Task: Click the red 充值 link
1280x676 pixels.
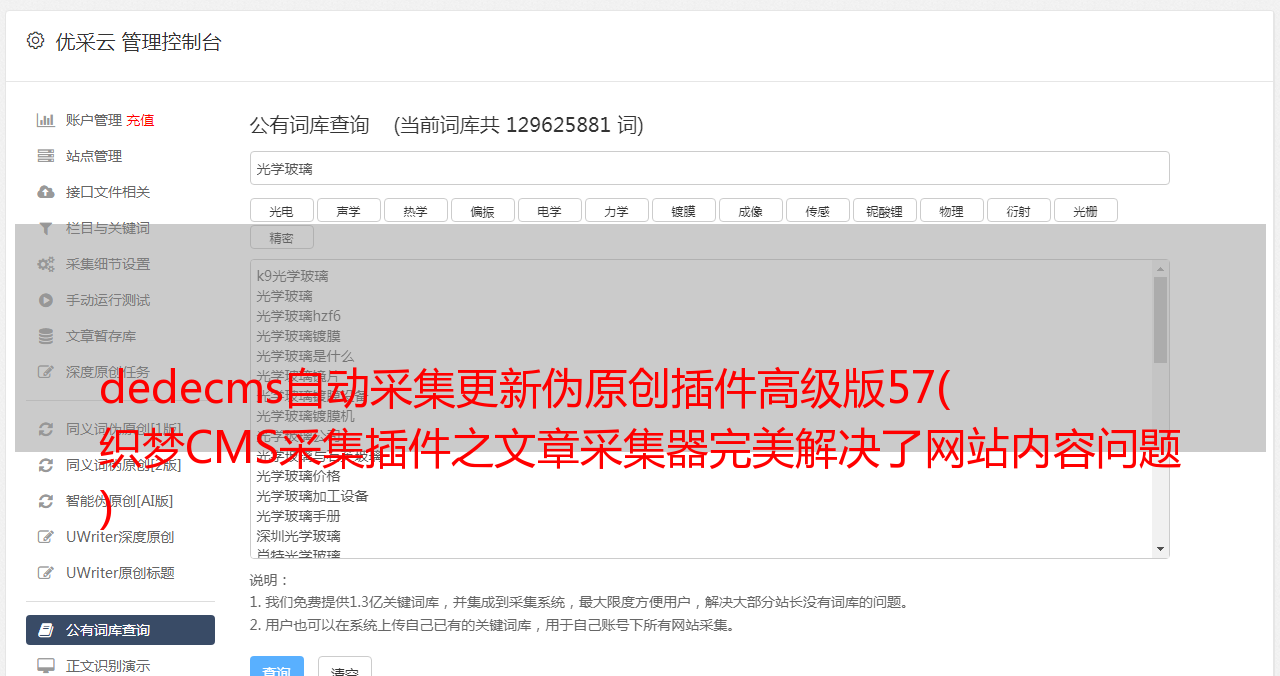Action: 140,120
